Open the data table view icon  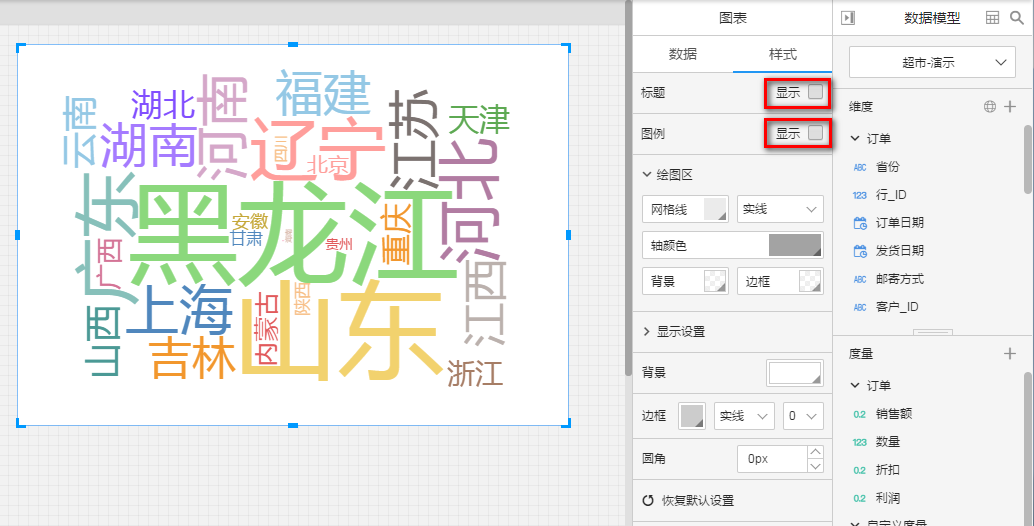pos(992,17)
